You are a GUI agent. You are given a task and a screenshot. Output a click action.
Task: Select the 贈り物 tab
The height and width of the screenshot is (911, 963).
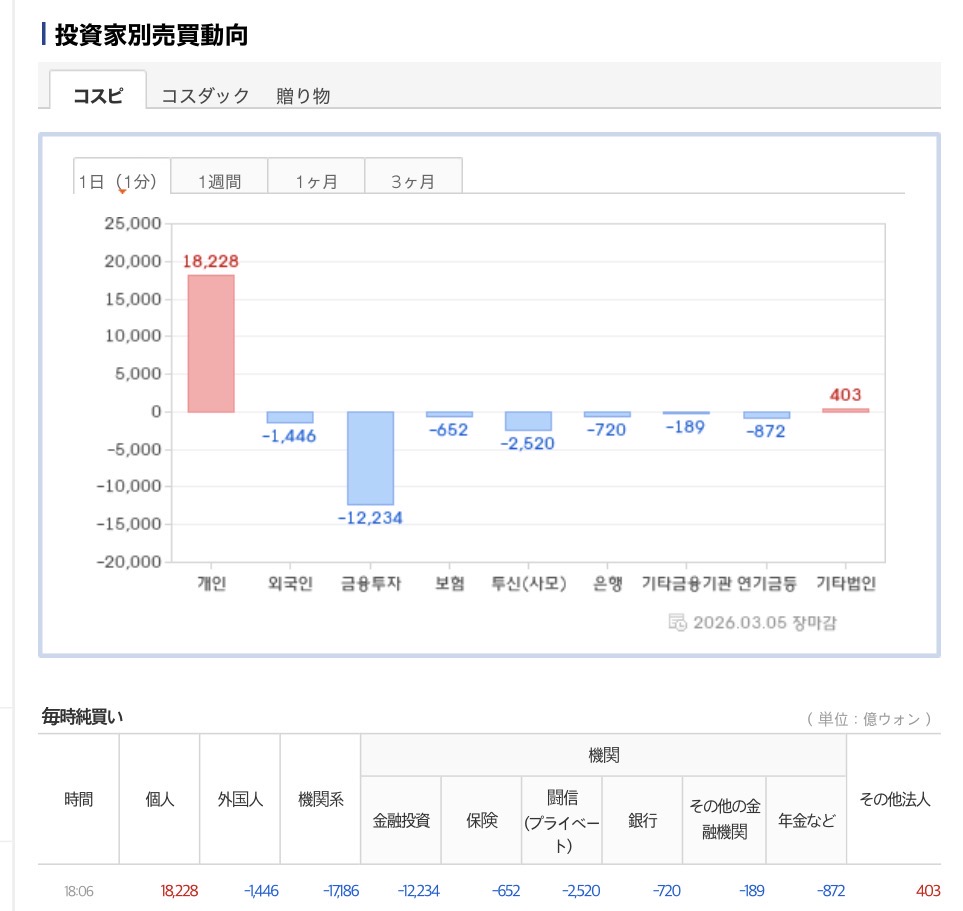click(303, 96)
